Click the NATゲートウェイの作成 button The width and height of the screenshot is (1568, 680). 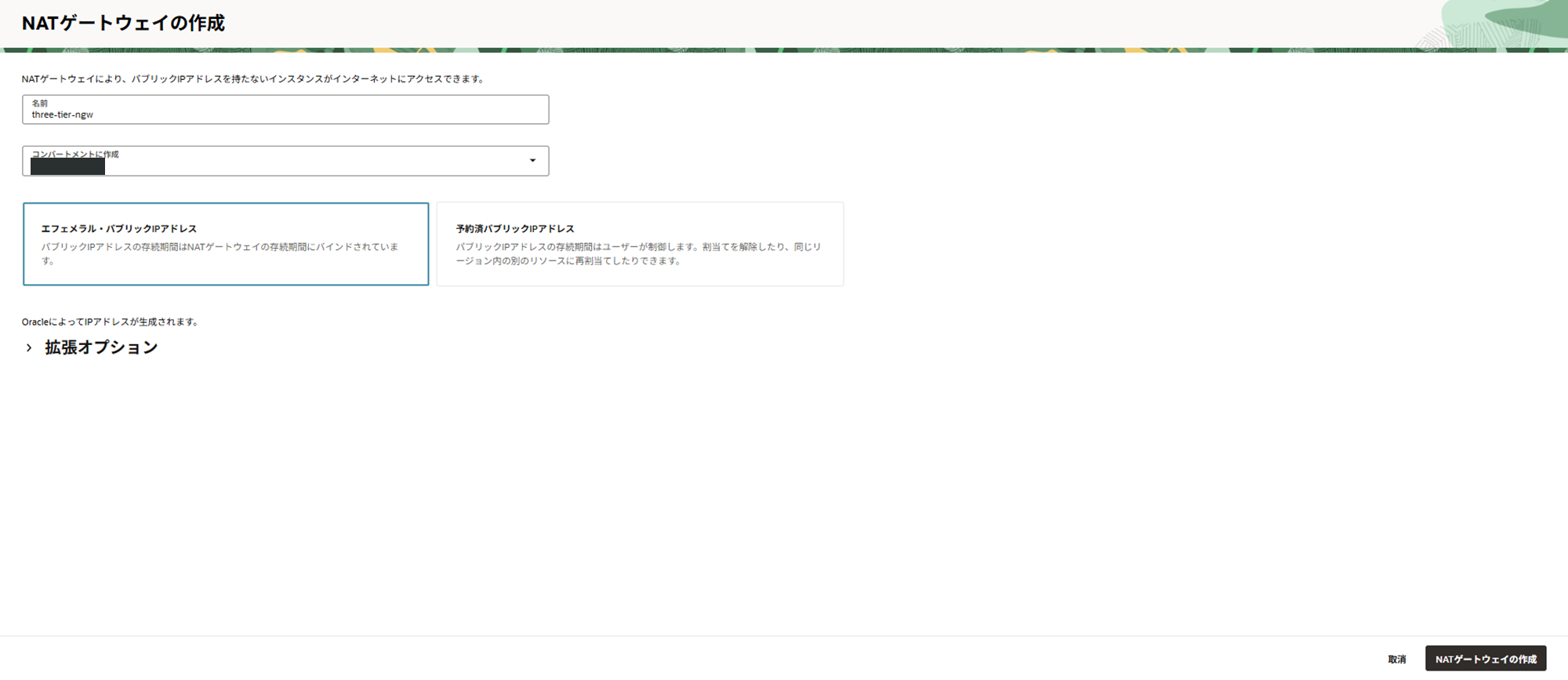[x=1486, y=659]
